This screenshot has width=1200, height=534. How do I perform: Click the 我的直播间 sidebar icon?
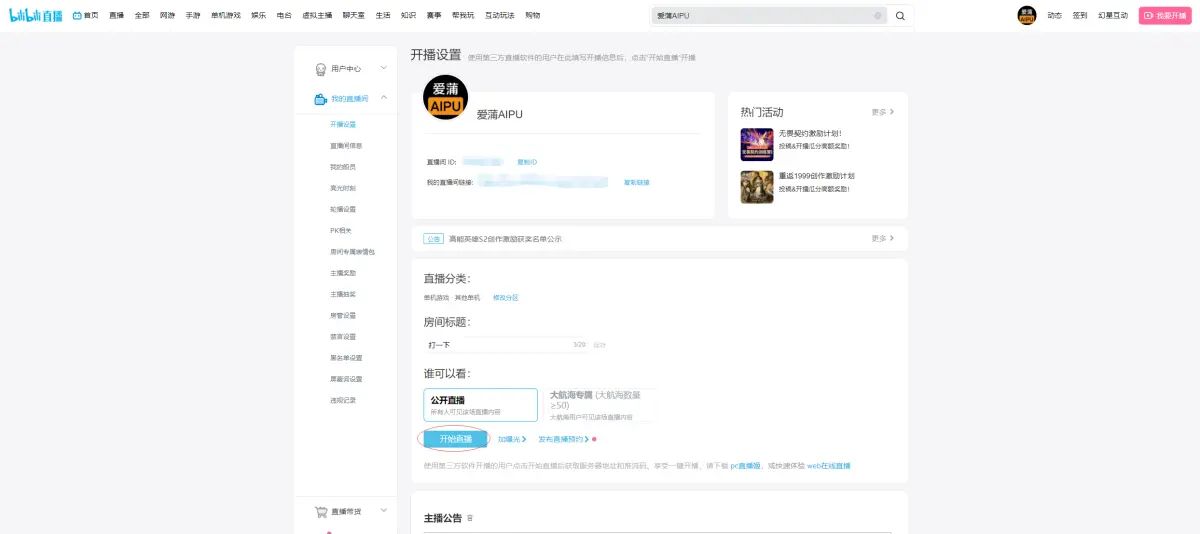tap(320, 99)
